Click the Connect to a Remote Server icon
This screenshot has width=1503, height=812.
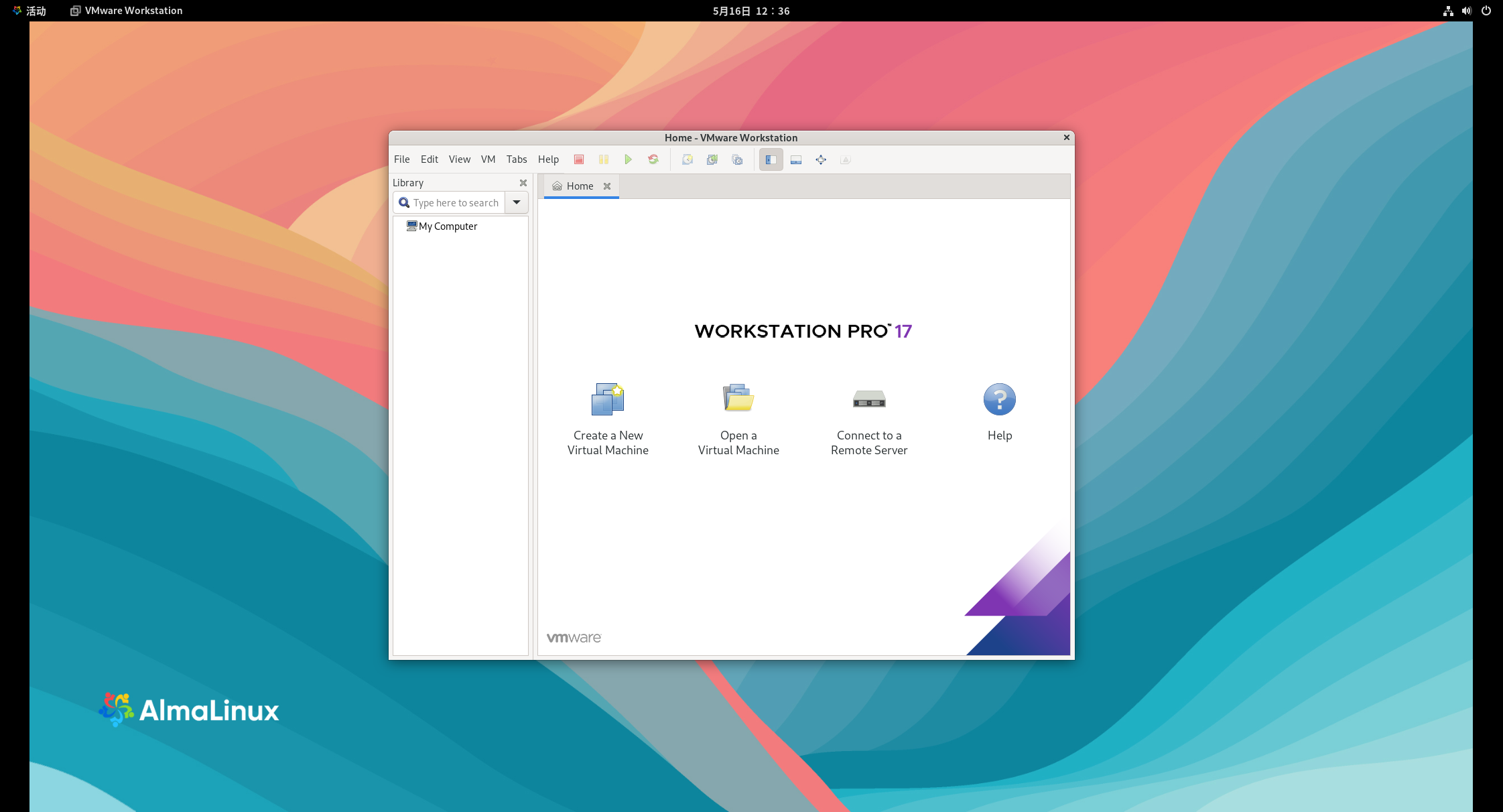point(869,399)
